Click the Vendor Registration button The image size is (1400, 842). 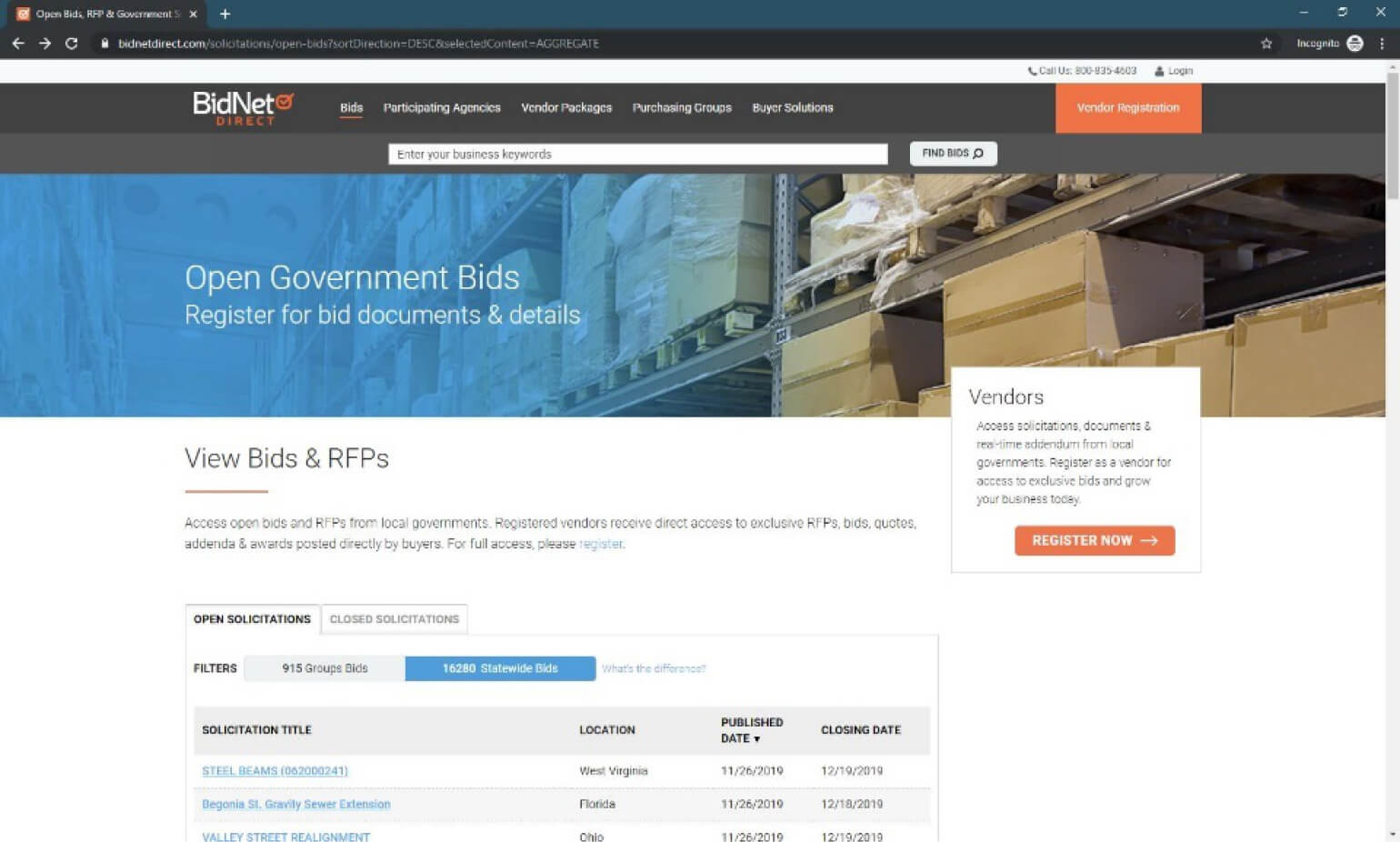point(1127,108)
